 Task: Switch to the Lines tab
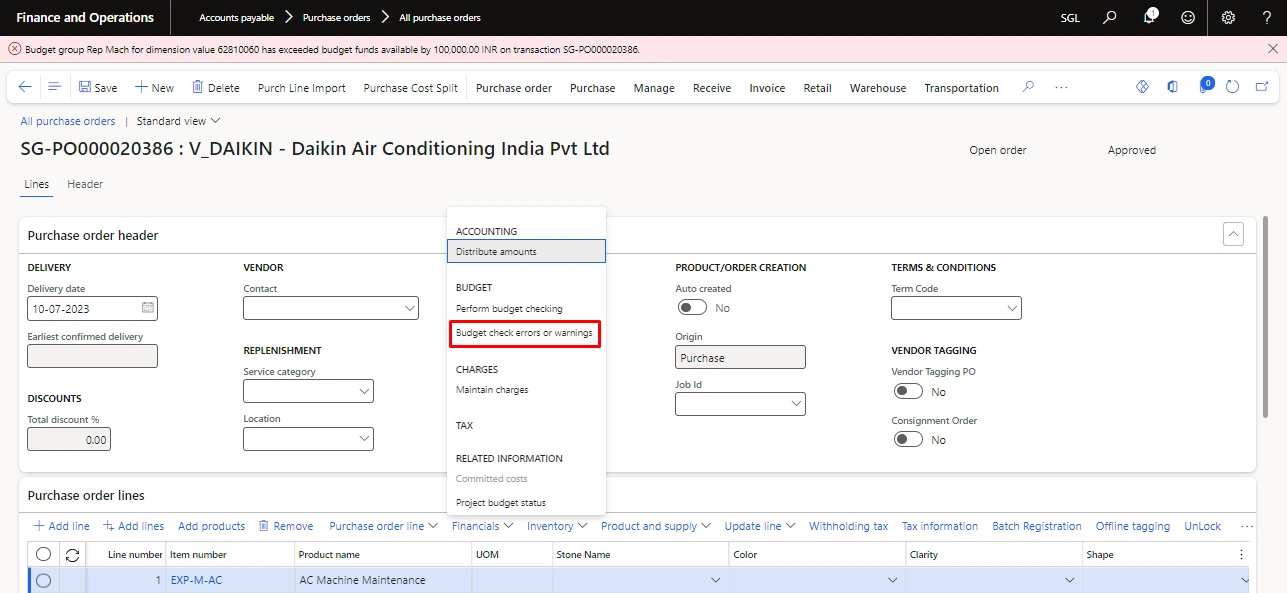[37, 184]
